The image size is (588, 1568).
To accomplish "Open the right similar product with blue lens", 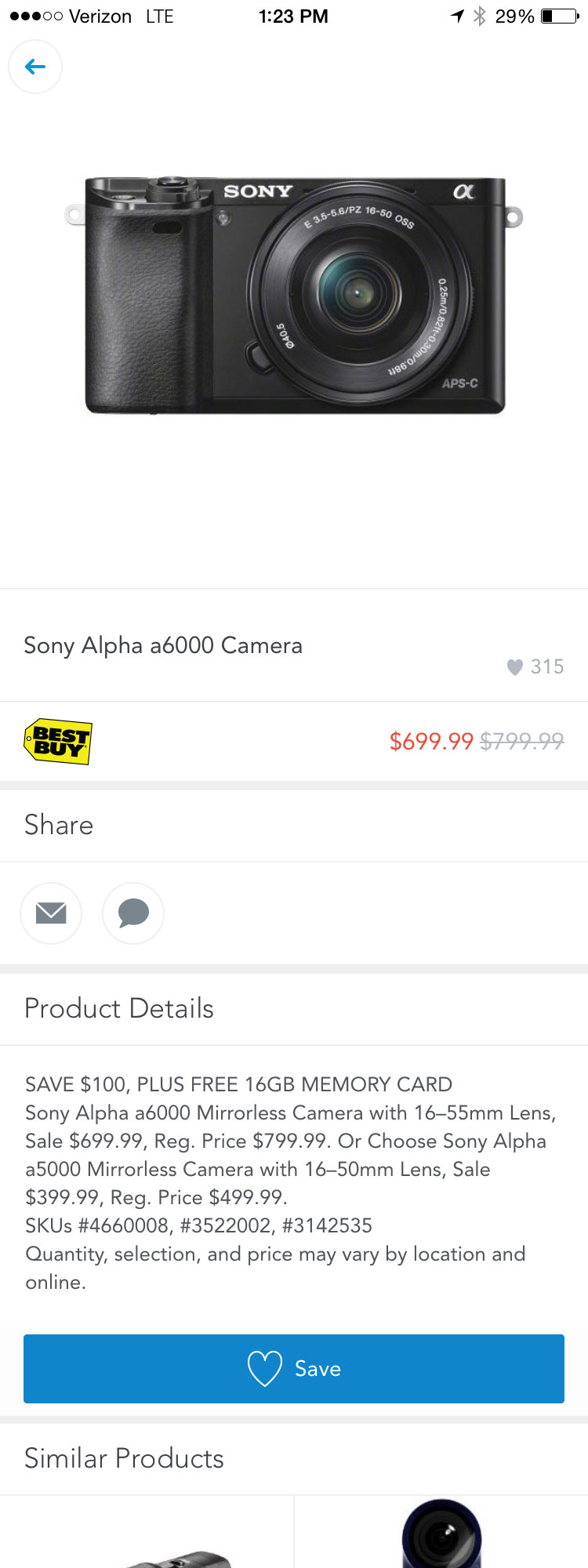I will (441, 1535).
